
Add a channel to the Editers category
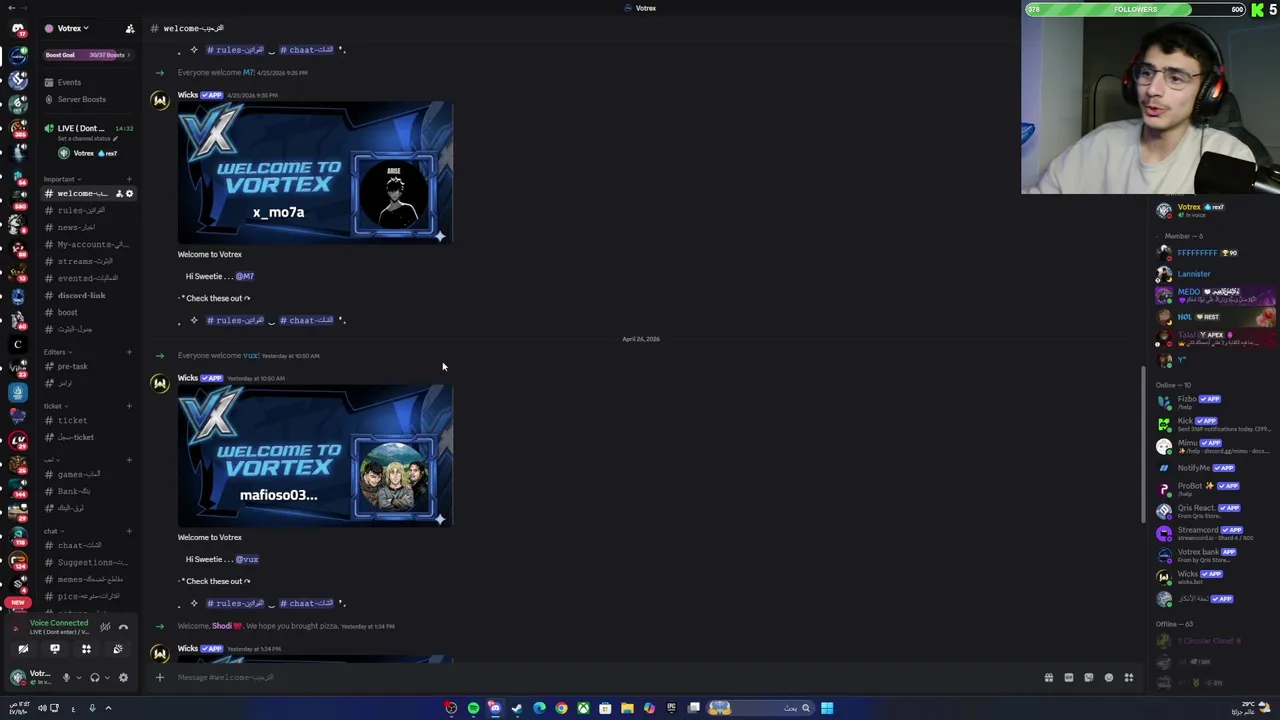tap(129, 352)
